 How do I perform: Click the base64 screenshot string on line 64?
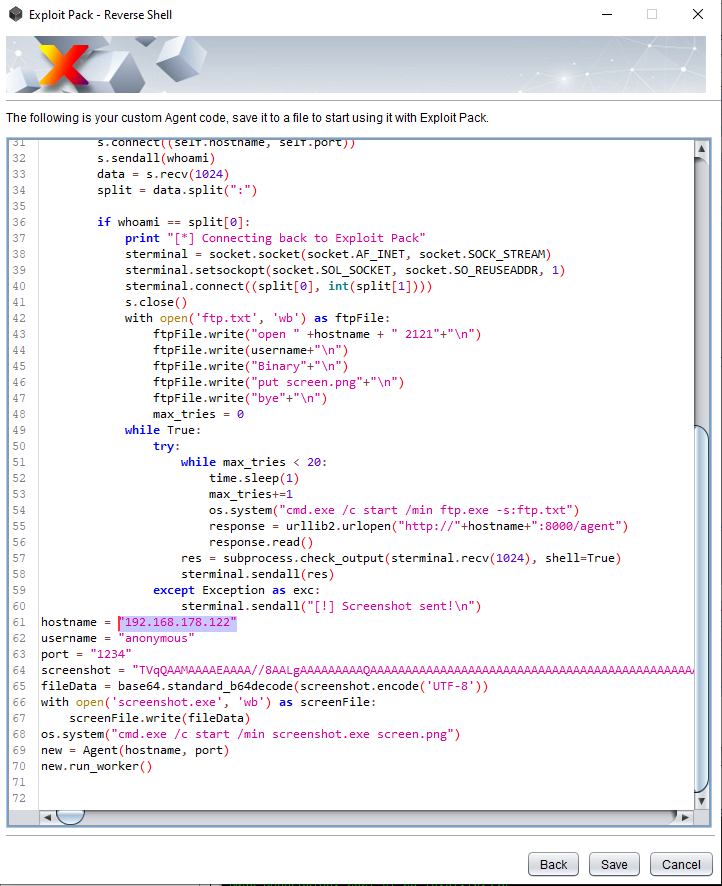pos(413,670)
